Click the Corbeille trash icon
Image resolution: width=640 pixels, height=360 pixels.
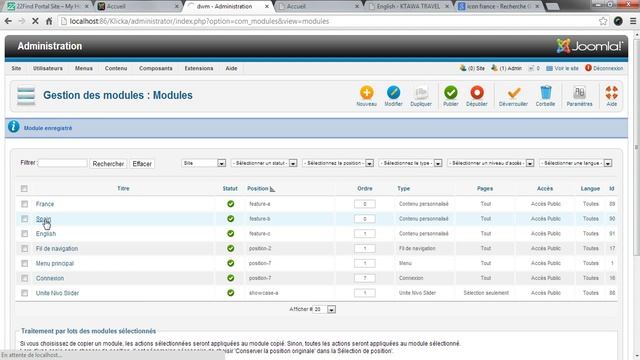pyautogui.click(x=545, y=93)
